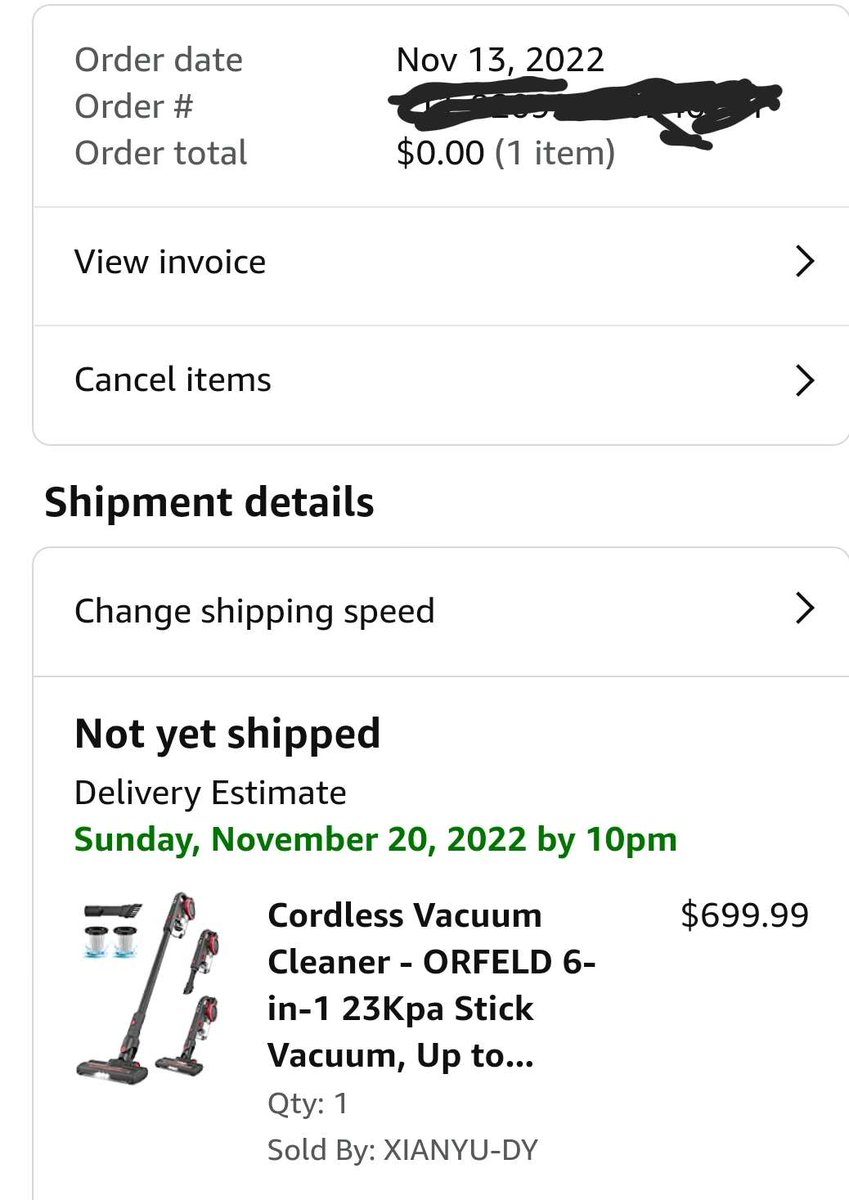The image size is (849, 1200).
Task: Click the Sold By XIANYU-DY seller text
Action: [402, 1150]
